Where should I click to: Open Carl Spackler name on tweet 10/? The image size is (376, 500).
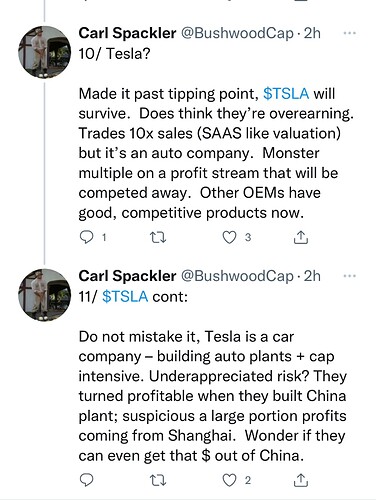tap(127, 33)
